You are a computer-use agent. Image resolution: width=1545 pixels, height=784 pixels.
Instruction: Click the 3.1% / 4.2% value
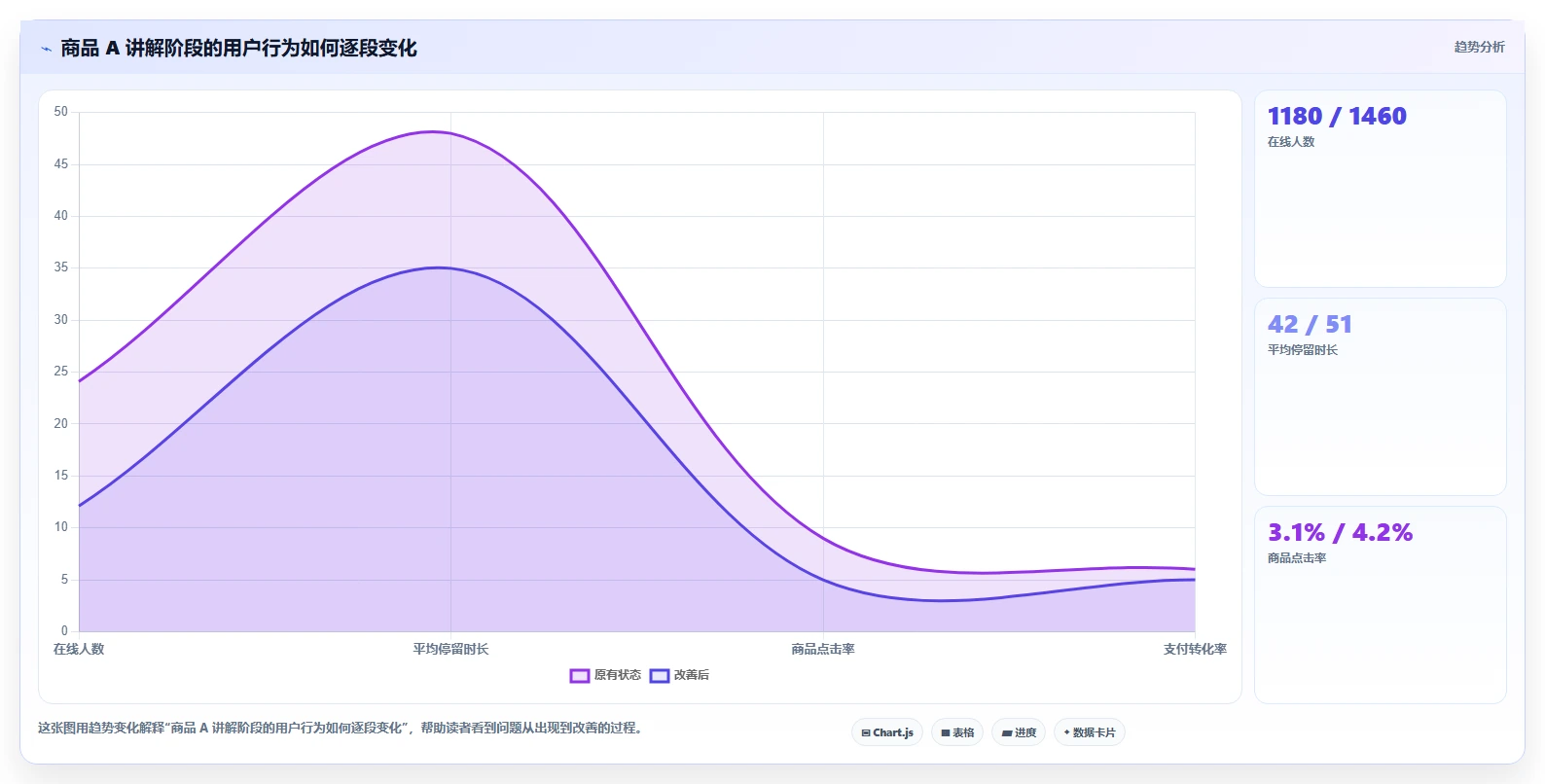click(1340, 532)
